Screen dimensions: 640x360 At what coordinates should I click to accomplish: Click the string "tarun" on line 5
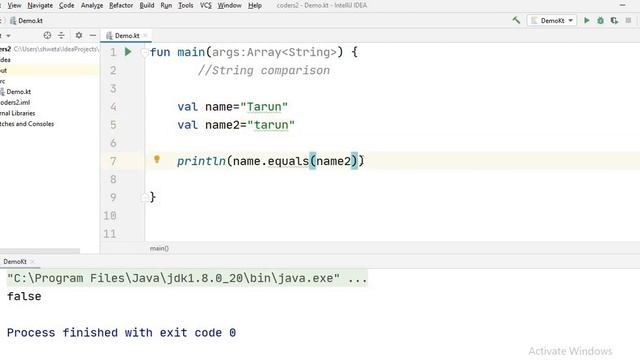[x=271, y=125]
